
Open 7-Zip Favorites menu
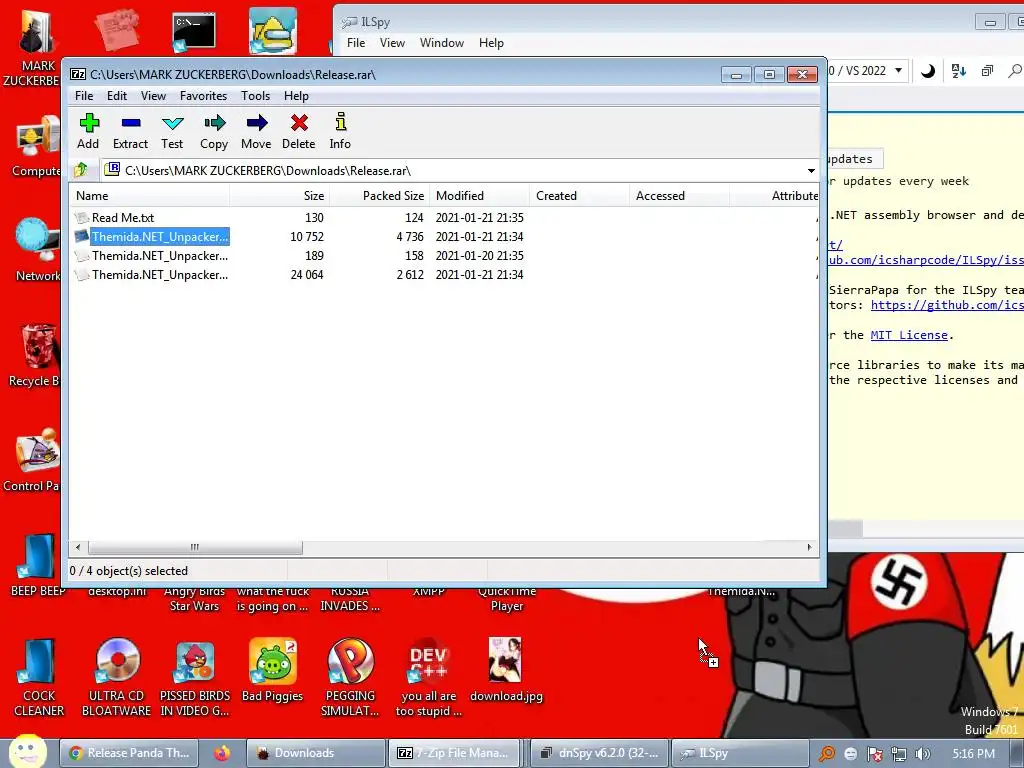203,96
